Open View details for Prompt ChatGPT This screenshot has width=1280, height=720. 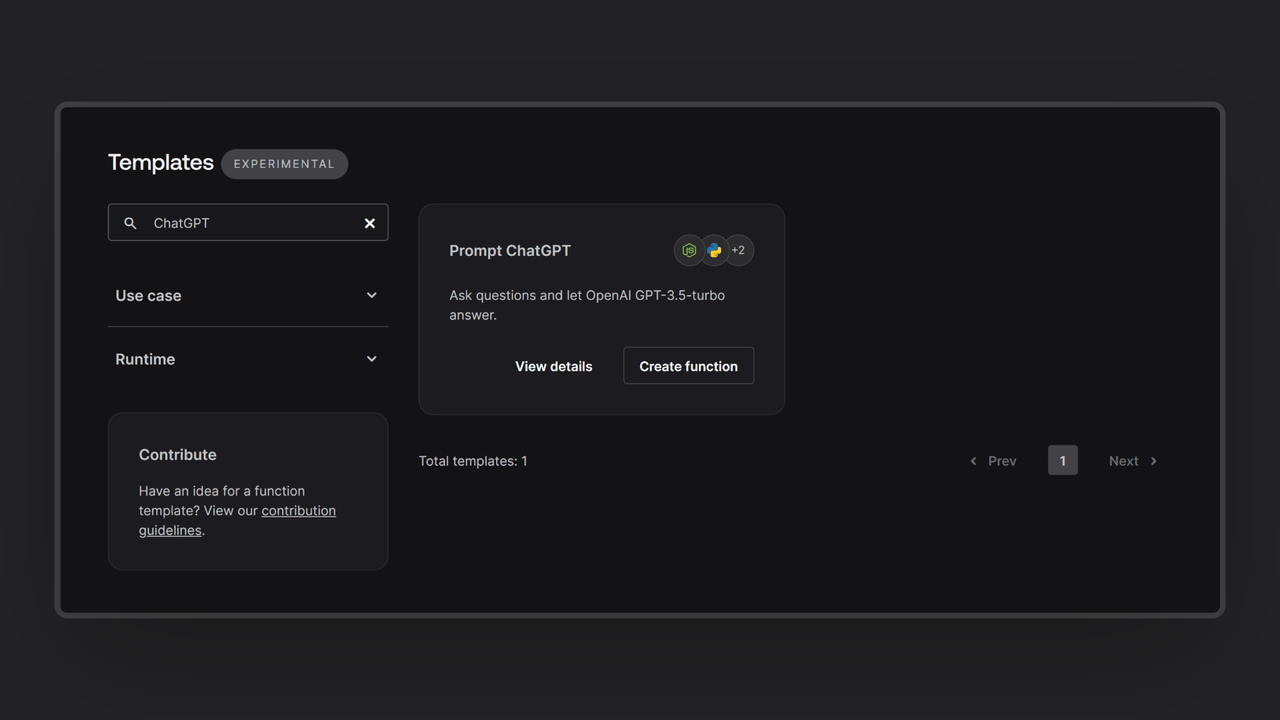(553, 366)
